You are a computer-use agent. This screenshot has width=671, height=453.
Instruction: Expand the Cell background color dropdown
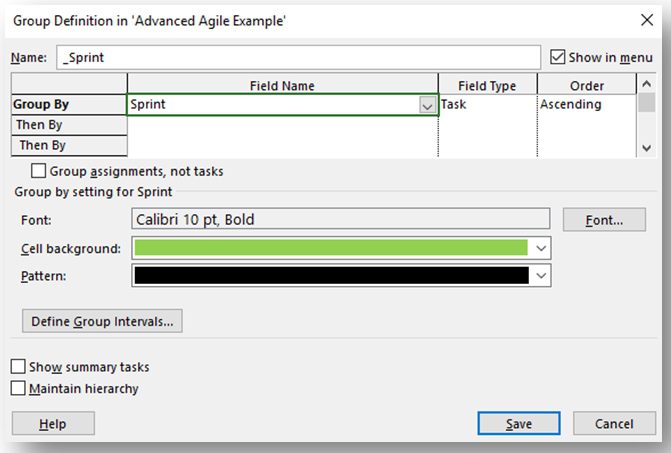point(540,249)
